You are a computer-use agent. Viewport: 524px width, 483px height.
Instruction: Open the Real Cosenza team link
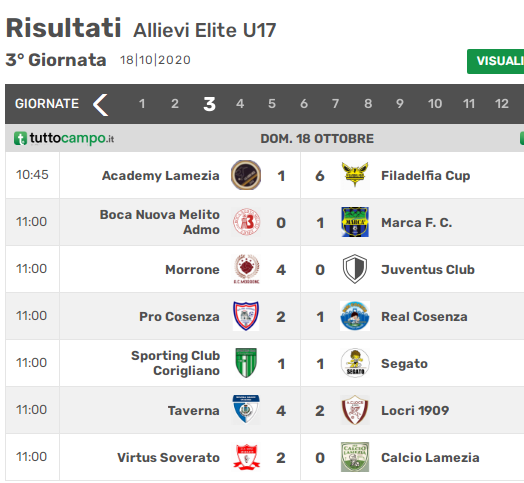(x=424, y=317)
